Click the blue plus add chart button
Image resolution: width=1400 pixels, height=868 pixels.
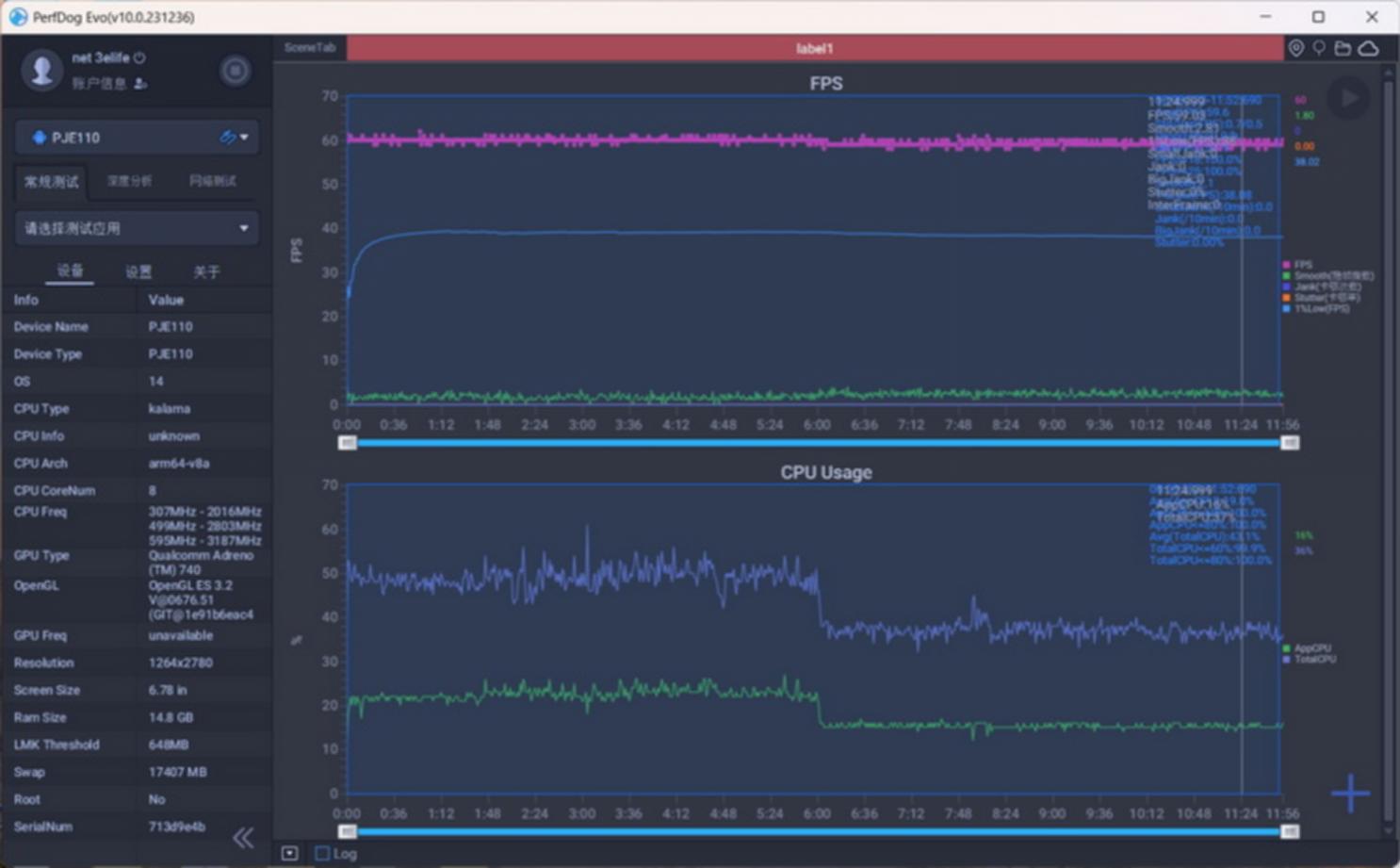(1350, 794)
